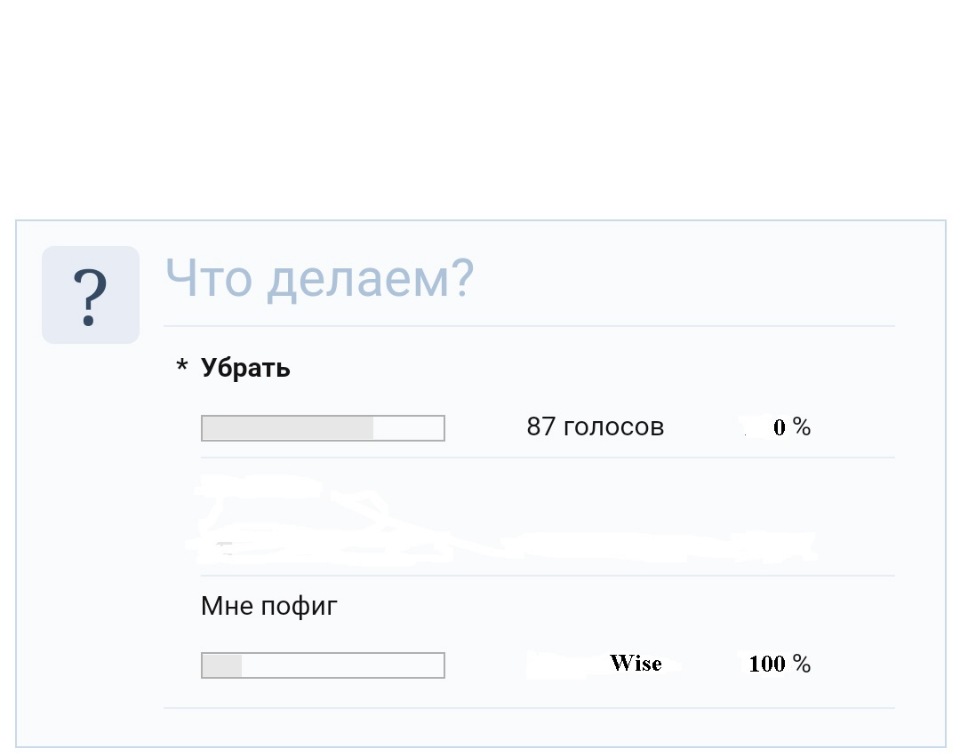Click empty part of Мне пофиг bar
Viewport: 960px width, 756px height.
[343, 666]
